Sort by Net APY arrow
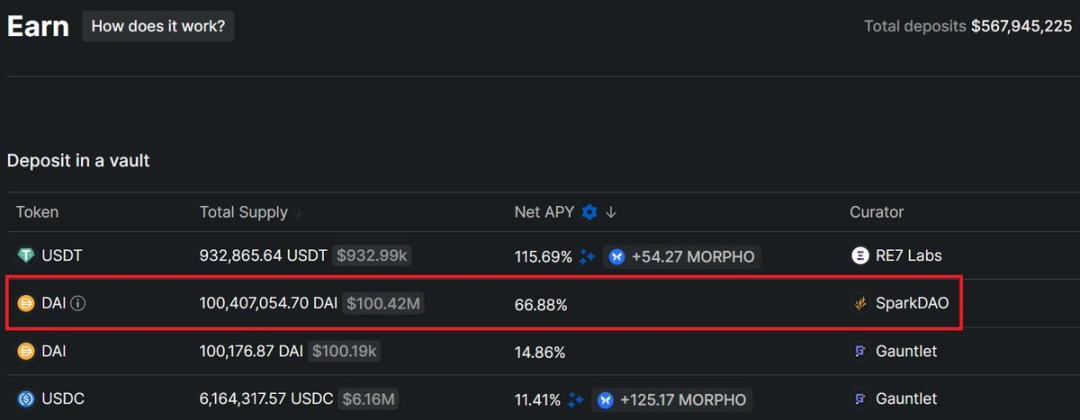Viewport: 1080px width, 420px height. tap(611, 212)
